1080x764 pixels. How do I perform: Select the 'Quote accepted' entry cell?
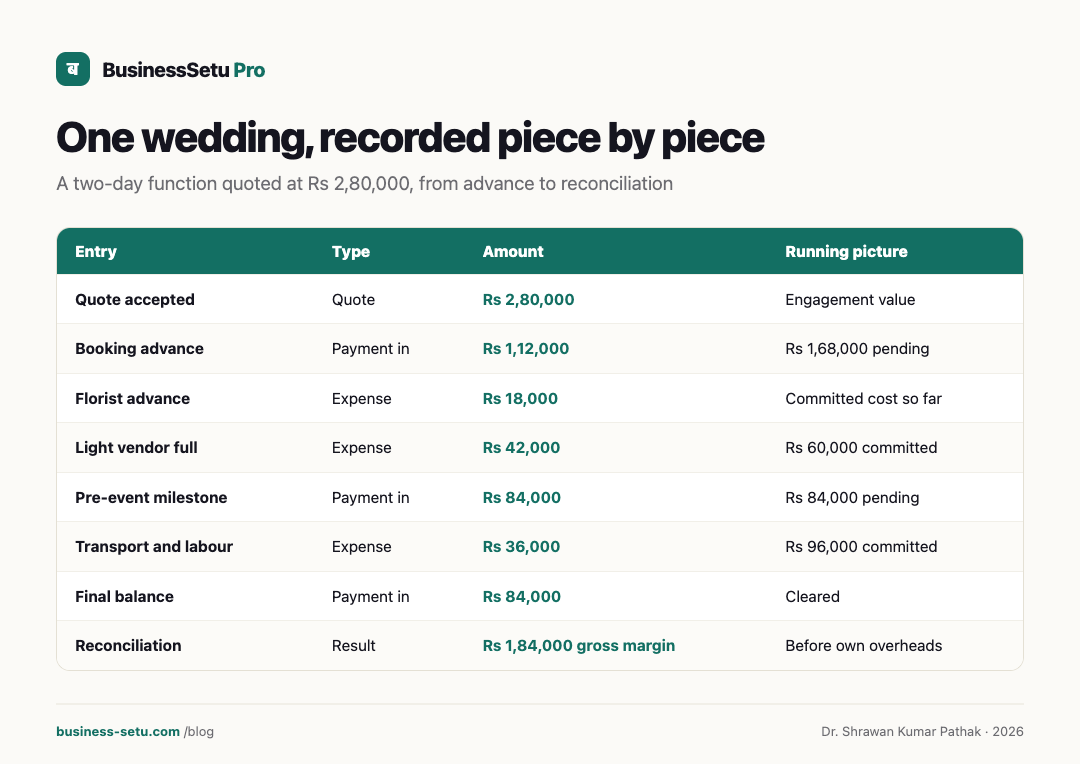point(135,300)
